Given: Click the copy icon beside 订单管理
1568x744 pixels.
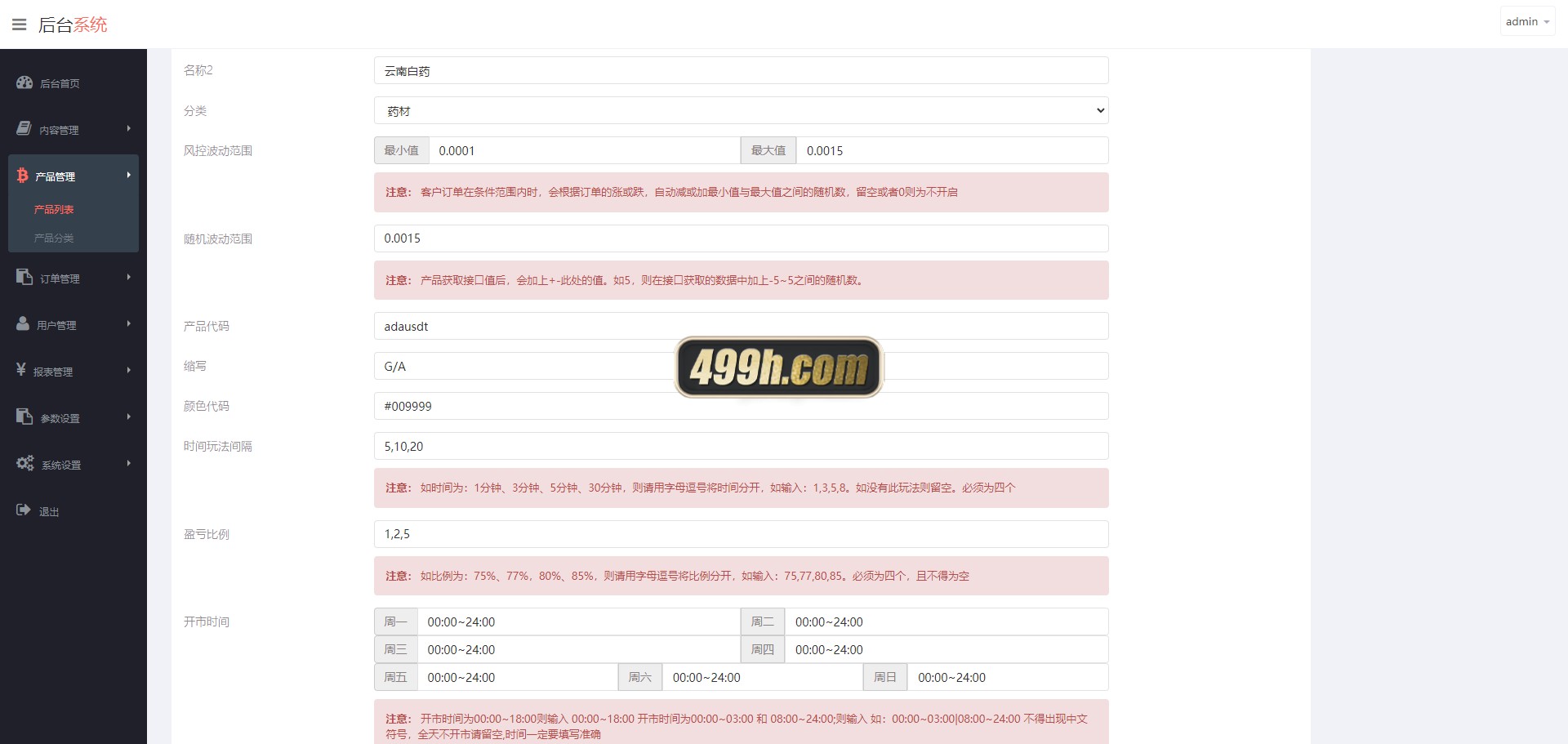Looking at the screenshot, I should pos(24,278).
